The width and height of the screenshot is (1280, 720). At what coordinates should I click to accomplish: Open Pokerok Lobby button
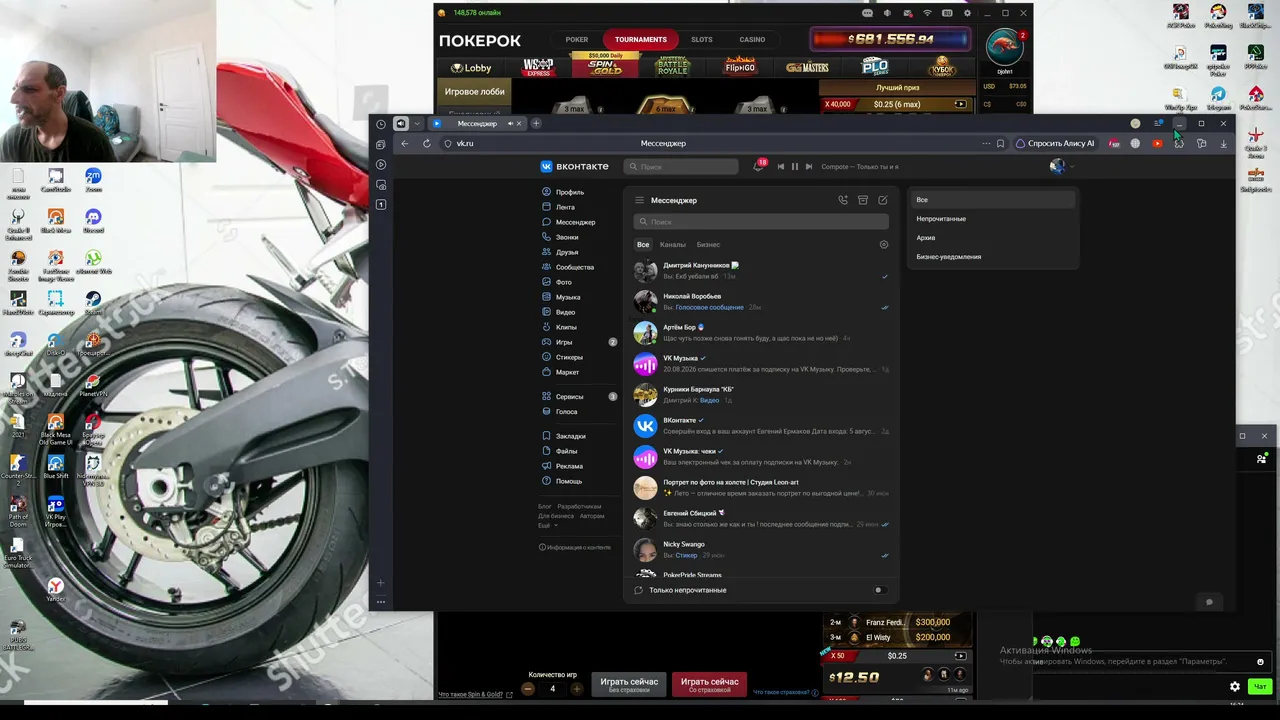click(472, 68)
